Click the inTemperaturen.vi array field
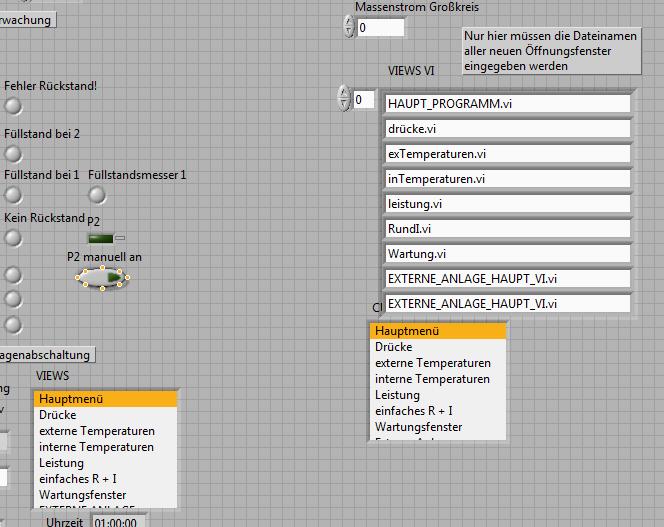Screen dimensions: 664x527 (x=507, y=179)
